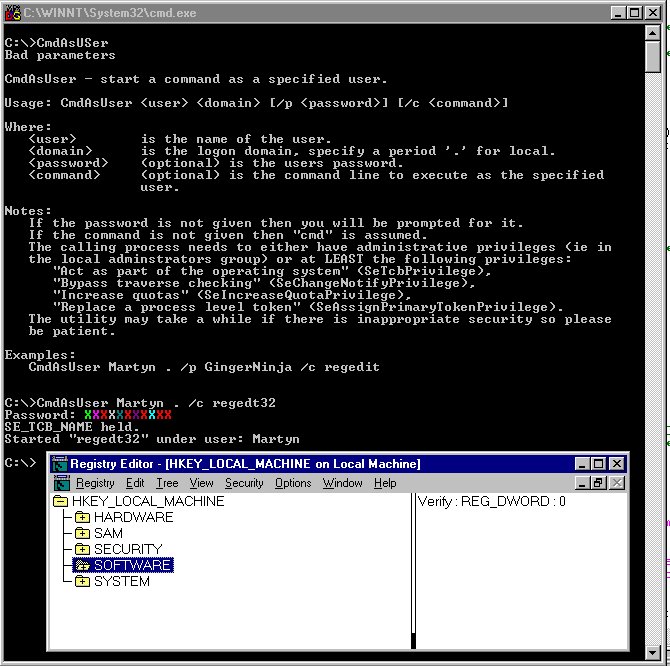Open the Registry menu
Image resolution: width=670 pixels, height=666 pixels.
[x=95, y=483]
